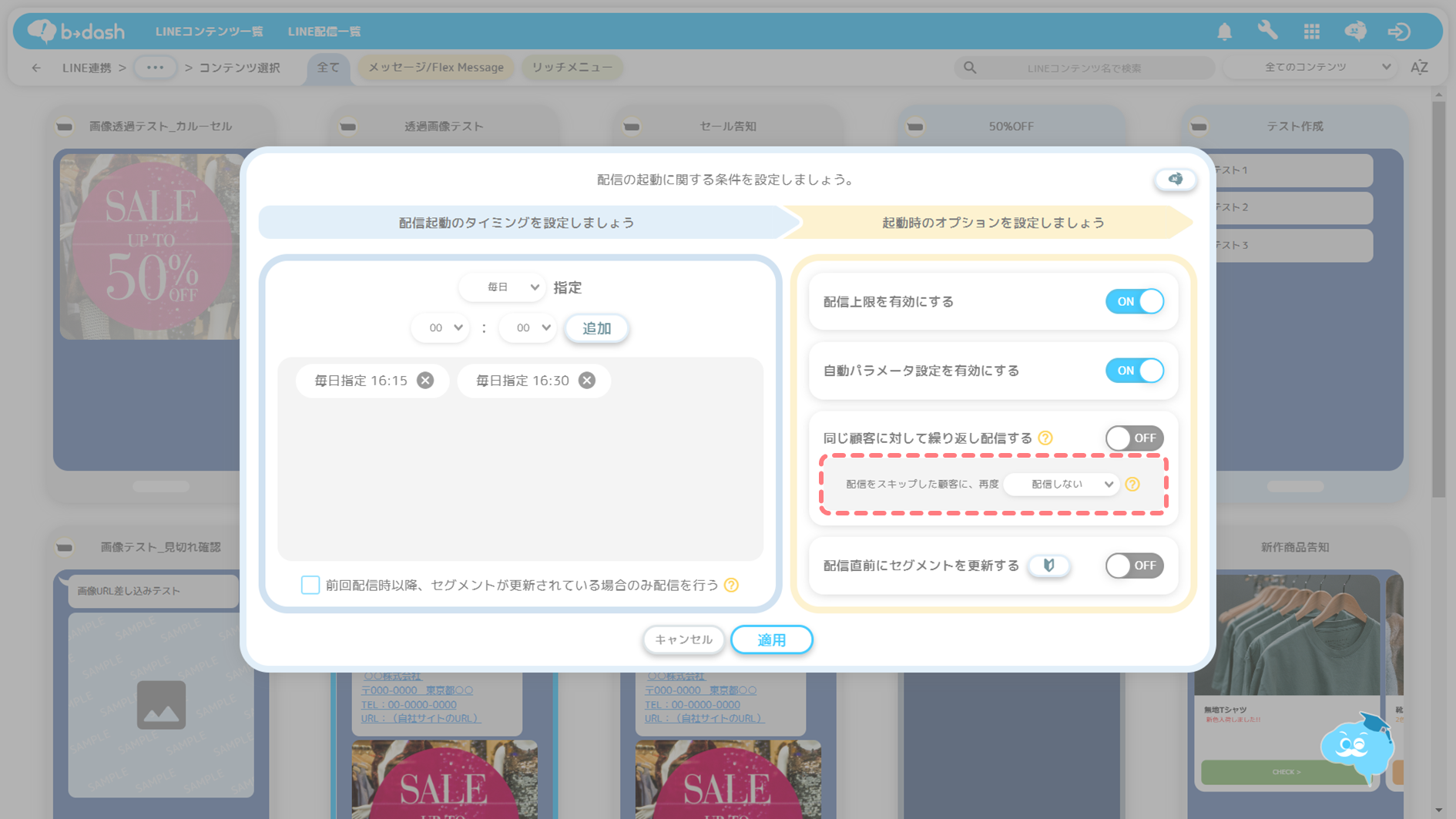Turn off 自動パラメータ設定を有効にする toggle
This screenshot has width=1456, height=819.
click(x=1134, y=371)
